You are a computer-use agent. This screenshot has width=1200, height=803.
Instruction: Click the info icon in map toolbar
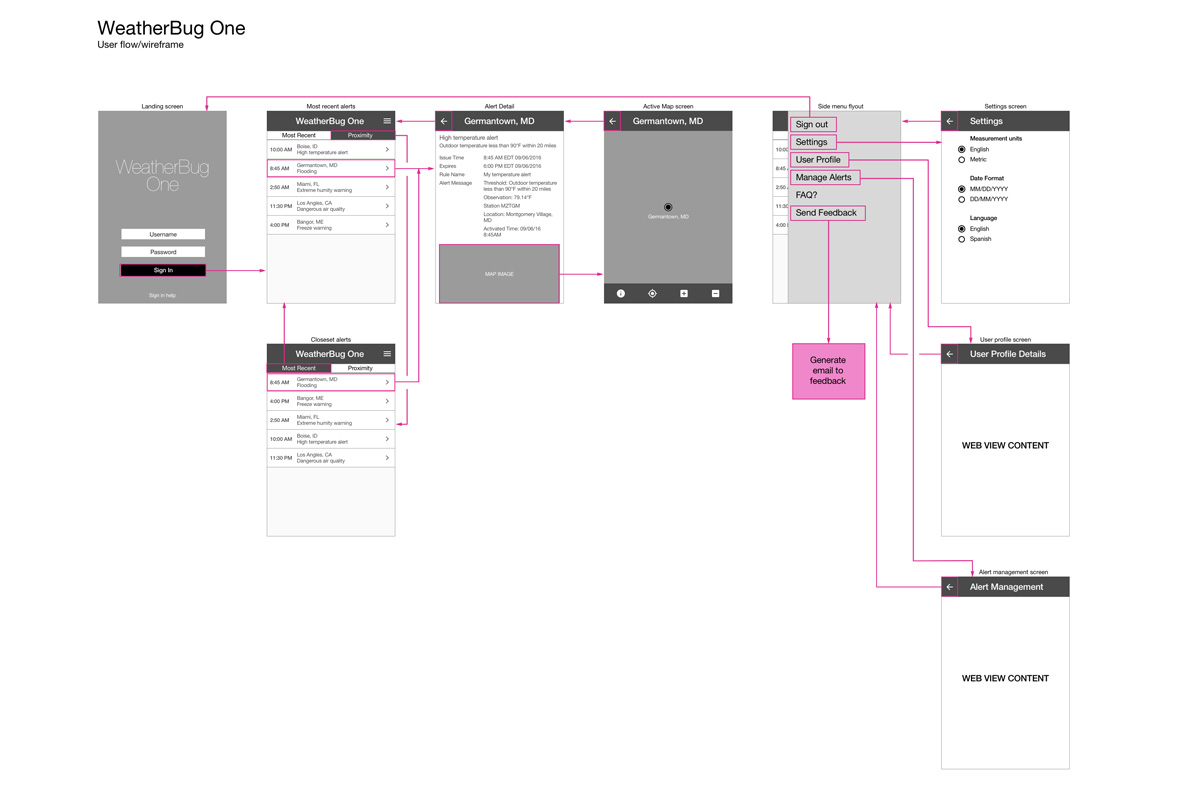621,293
